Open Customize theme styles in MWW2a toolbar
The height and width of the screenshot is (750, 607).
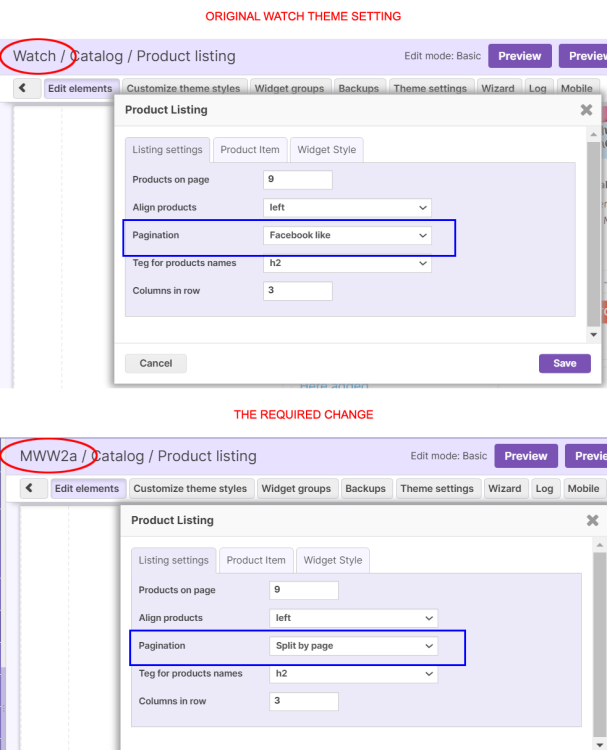pyautogui.click(x=190, y=488)
